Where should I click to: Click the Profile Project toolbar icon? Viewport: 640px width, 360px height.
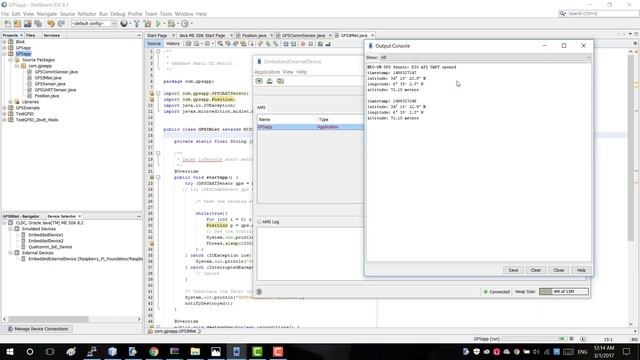(185, 24)
